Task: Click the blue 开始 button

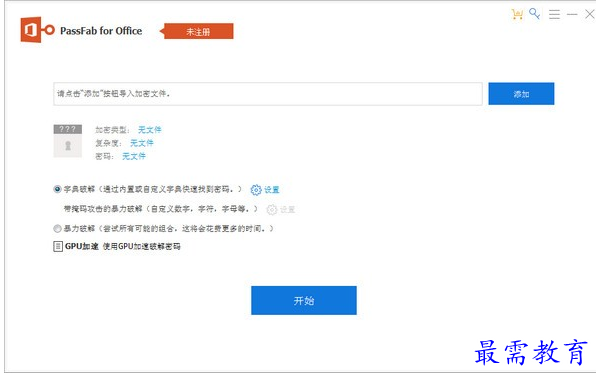Action: point(304,300)
